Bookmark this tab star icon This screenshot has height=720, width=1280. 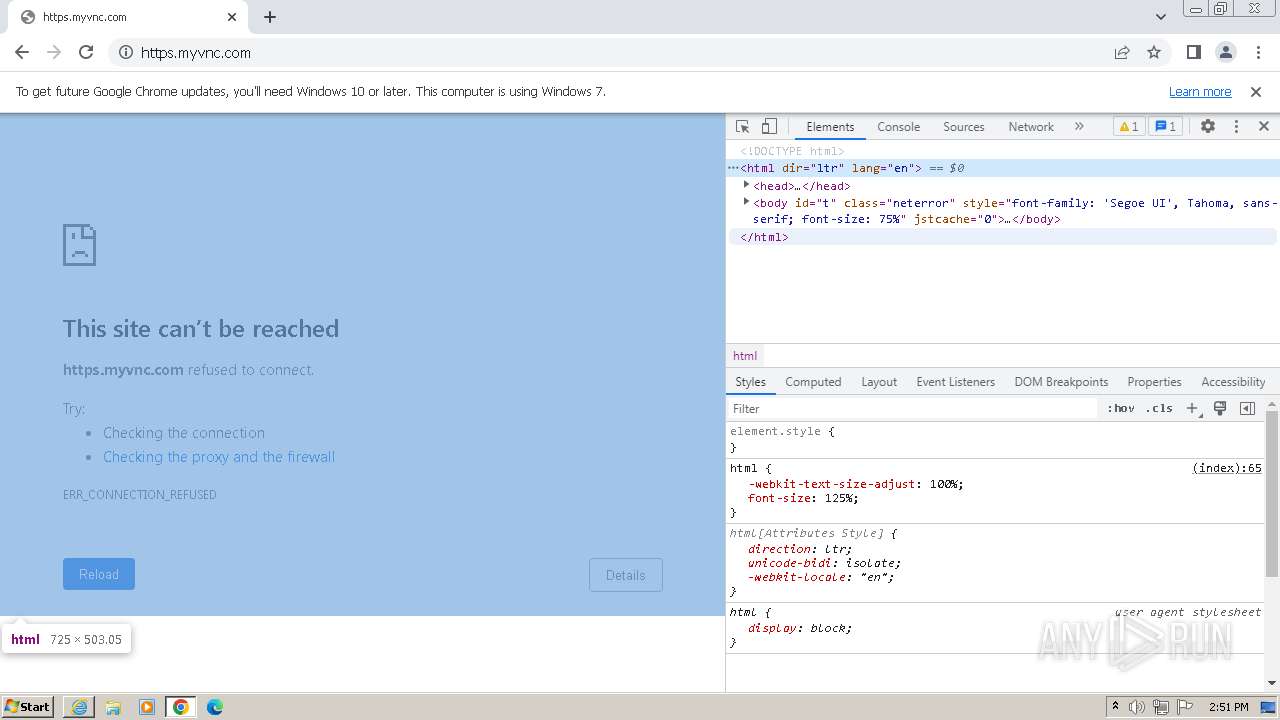pos(1154,53)
